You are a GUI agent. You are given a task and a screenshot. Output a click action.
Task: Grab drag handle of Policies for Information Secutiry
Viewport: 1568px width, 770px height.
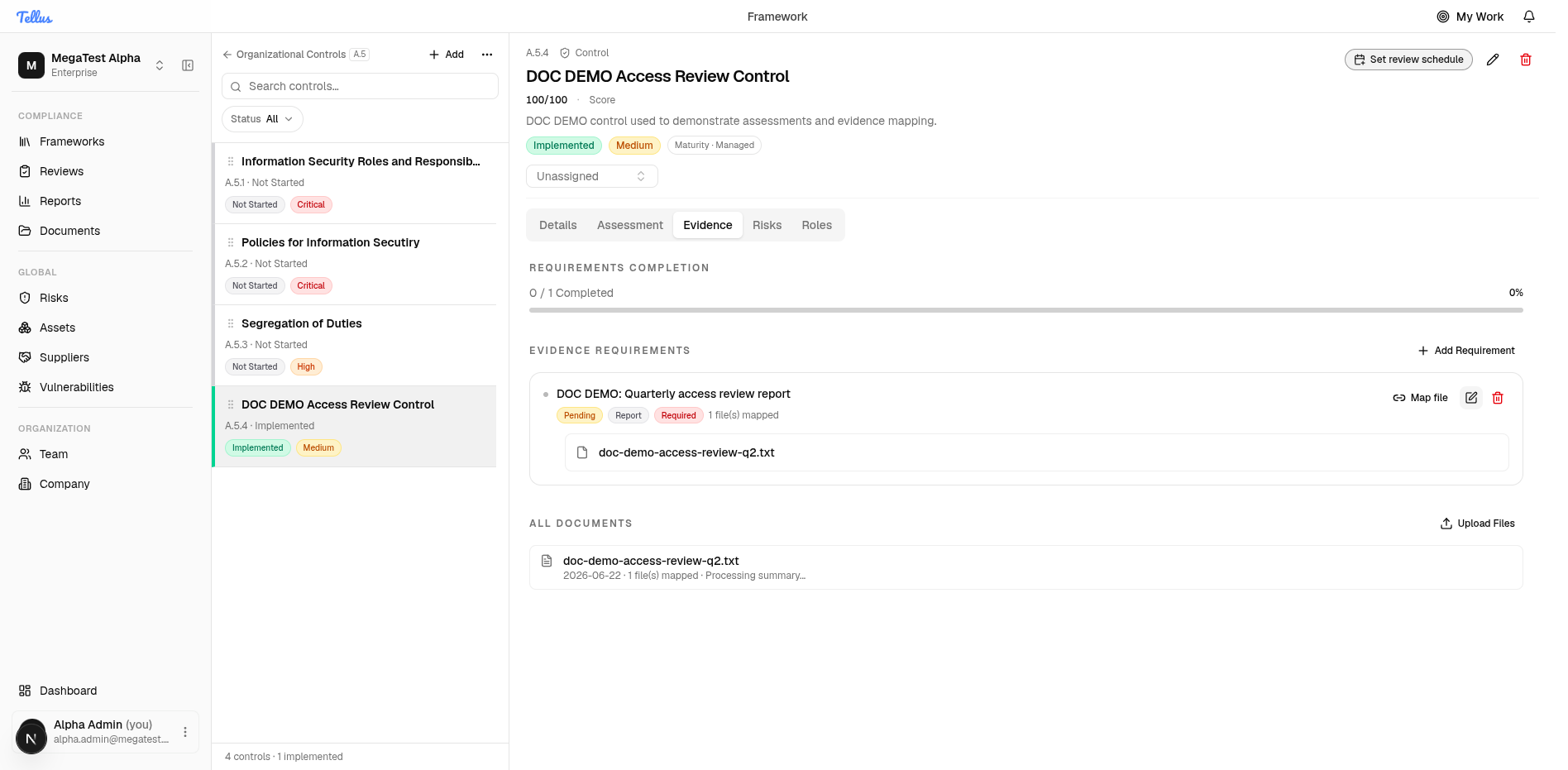tap(231, 242)
